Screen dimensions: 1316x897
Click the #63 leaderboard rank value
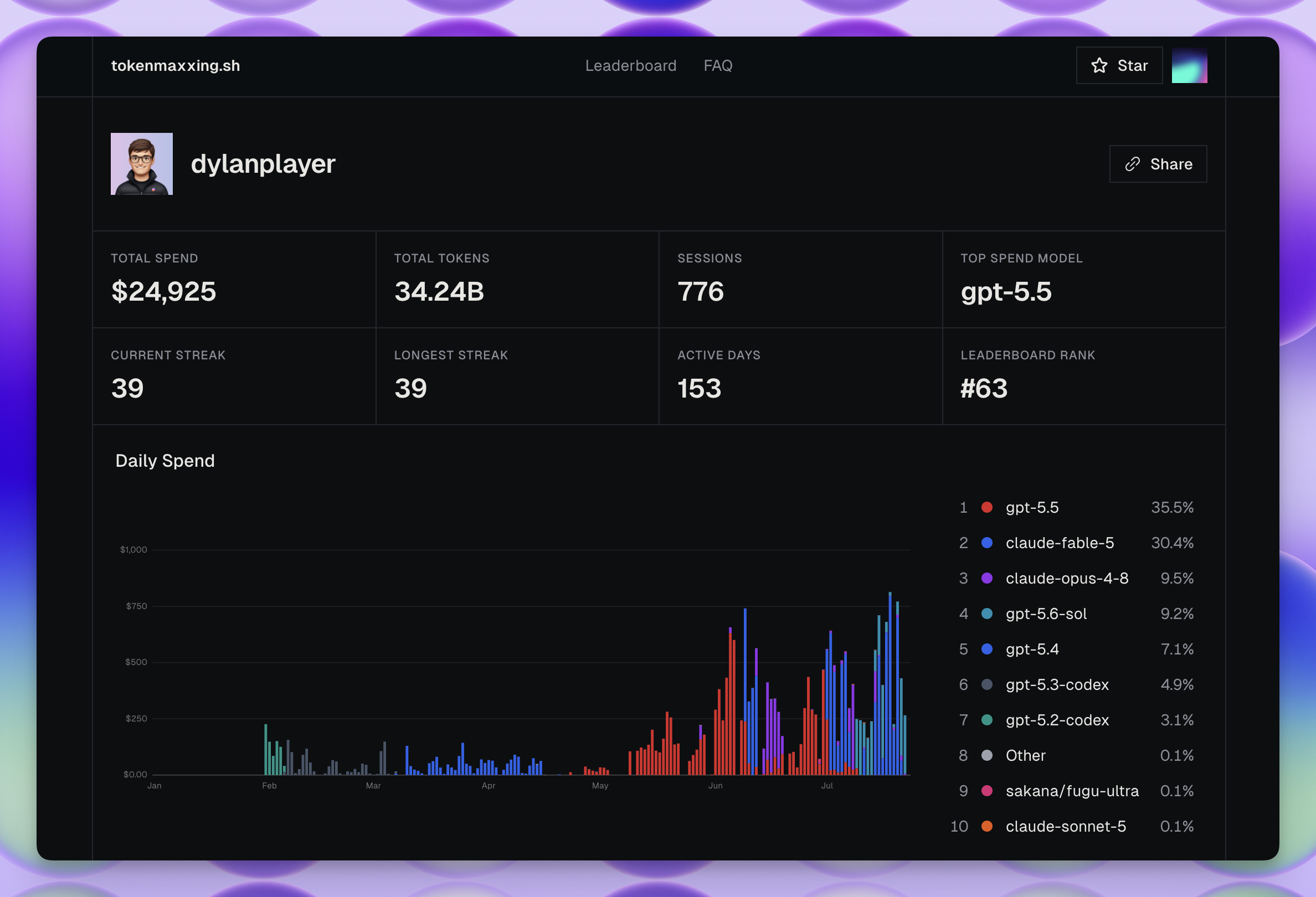click(984, 389)
